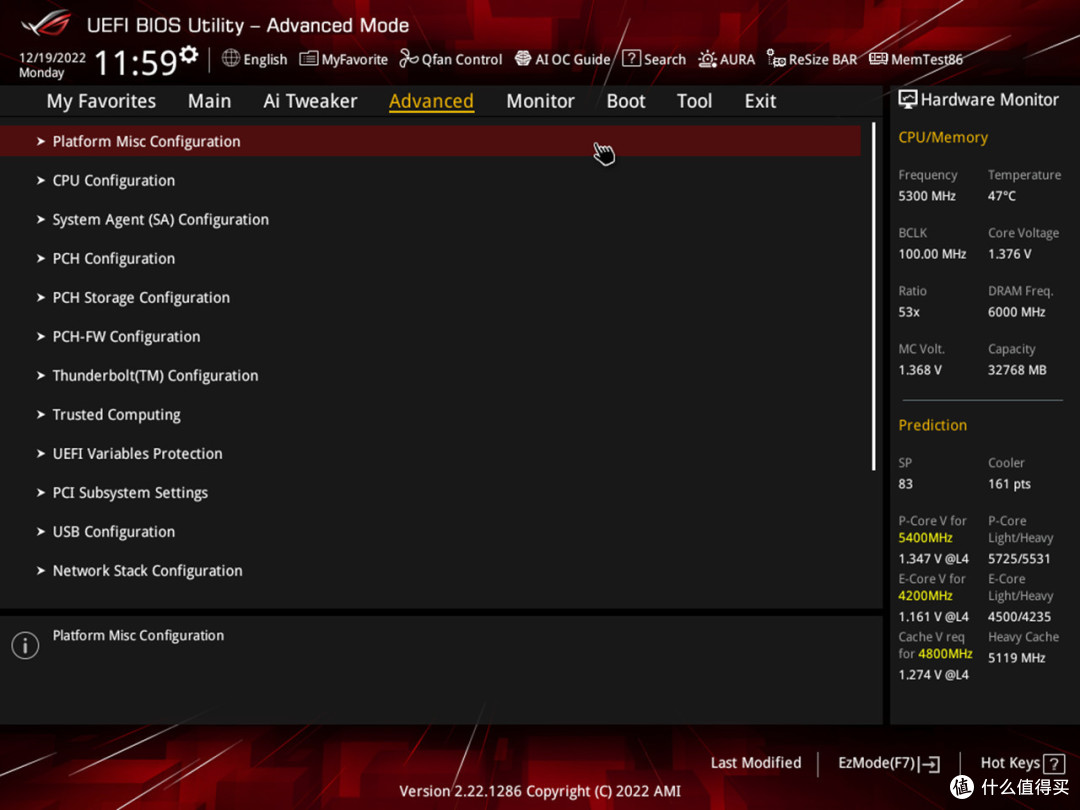Click the SP value 83
The width and height of the screenshot is (1080, 810).
click(905, 484)
